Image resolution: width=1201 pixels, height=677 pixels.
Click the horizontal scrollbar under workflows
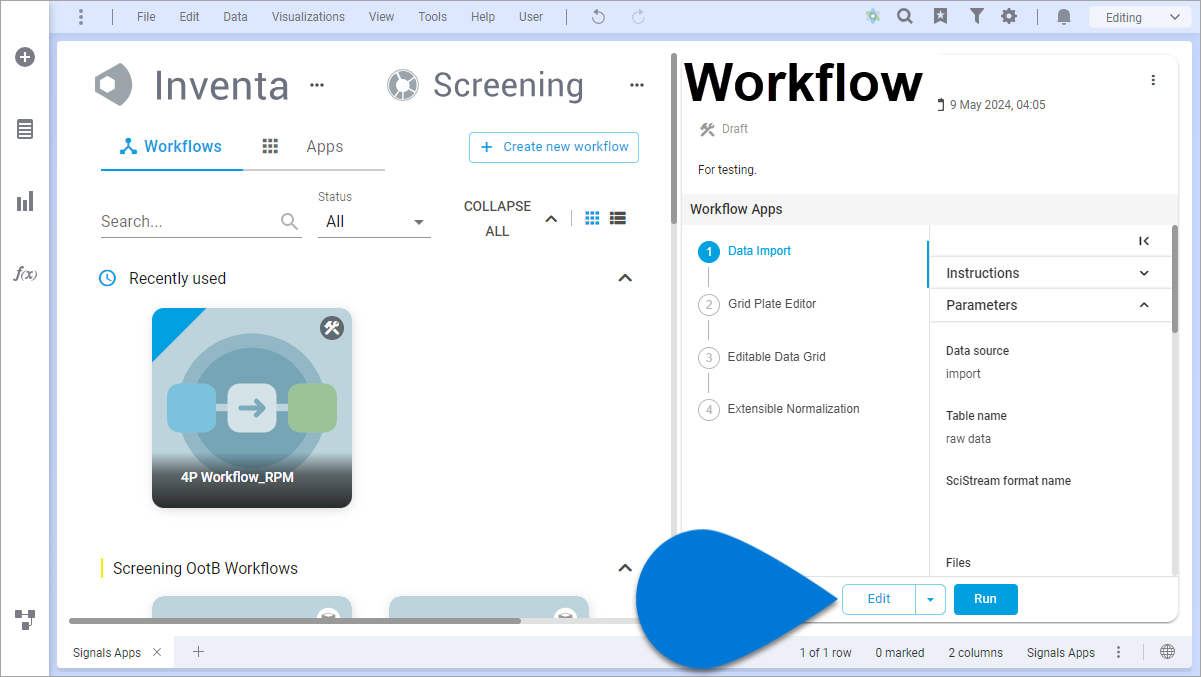(x=295, y=621)
